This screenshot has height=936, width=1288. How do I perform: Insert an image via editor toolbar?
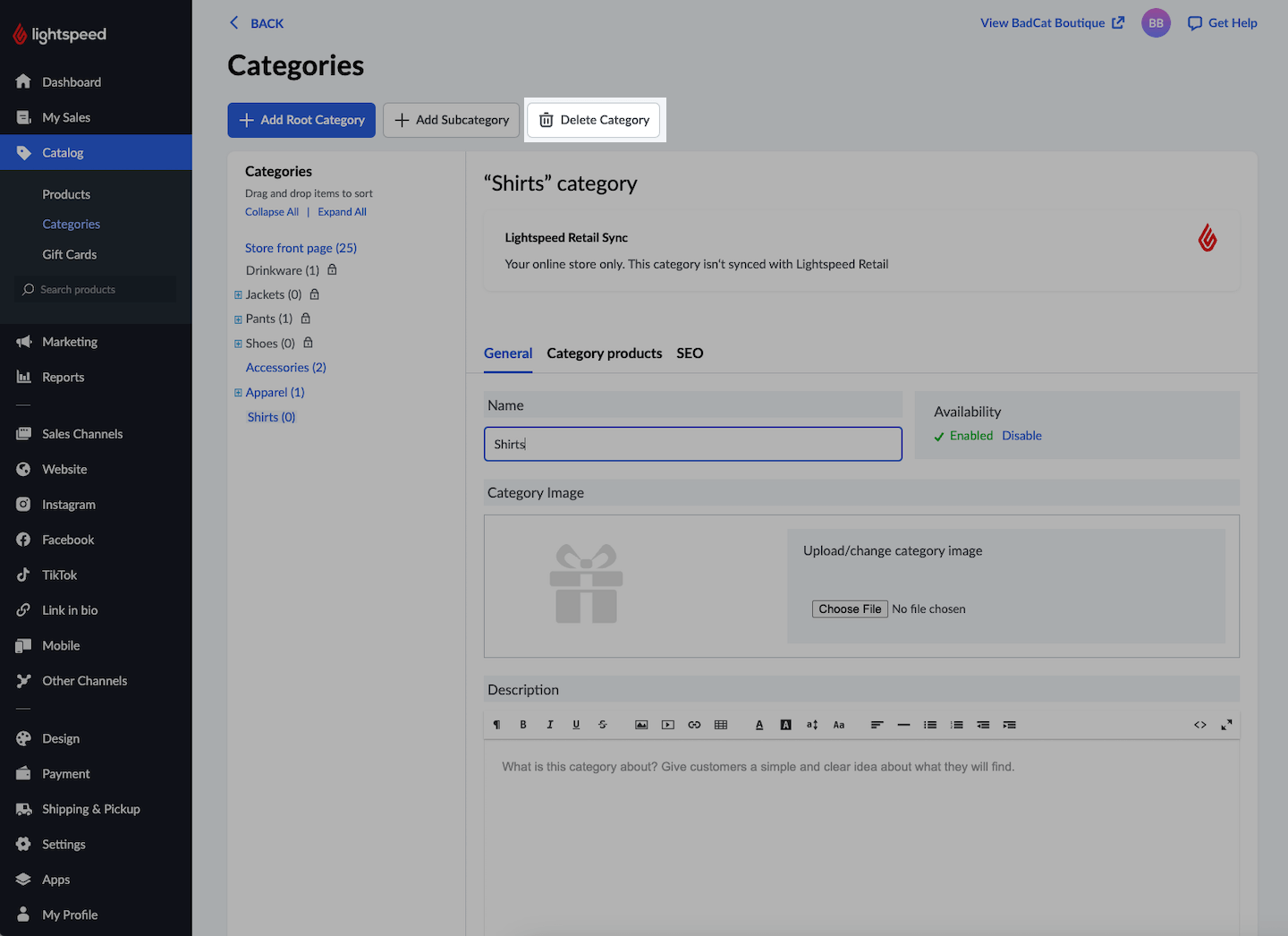[641, 725]
